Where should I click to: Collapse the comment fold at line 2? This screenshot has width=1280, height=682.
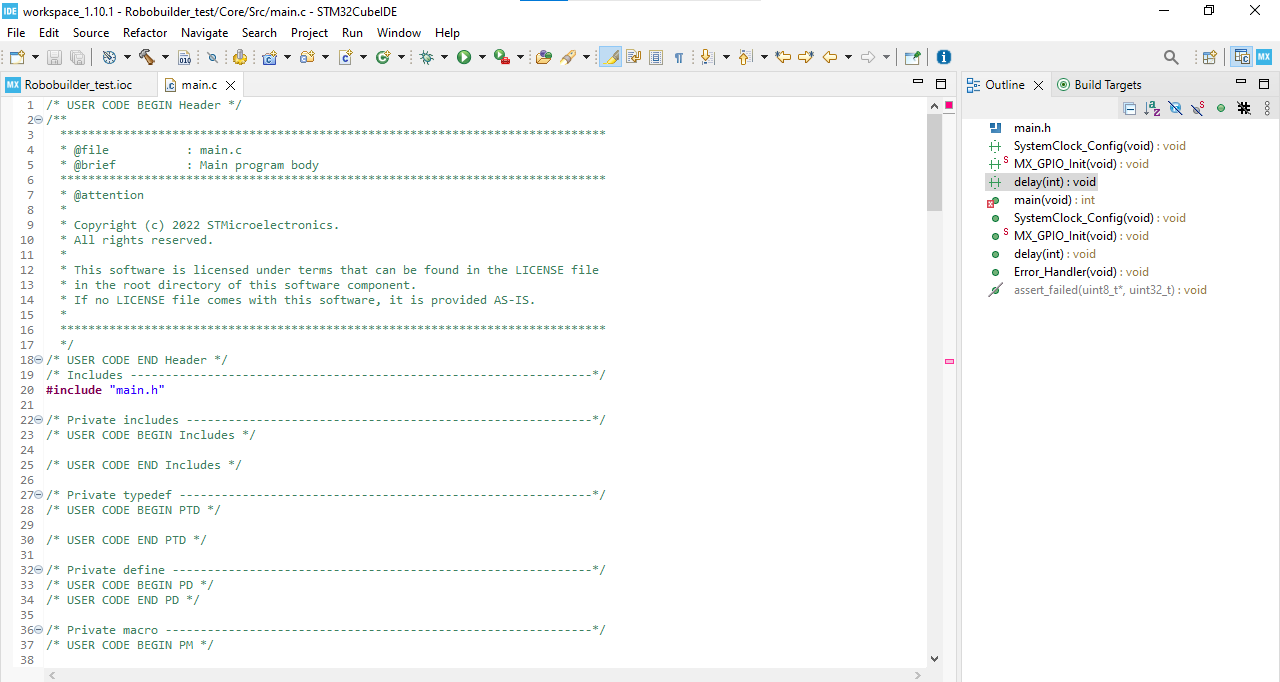tap(39, 120)
